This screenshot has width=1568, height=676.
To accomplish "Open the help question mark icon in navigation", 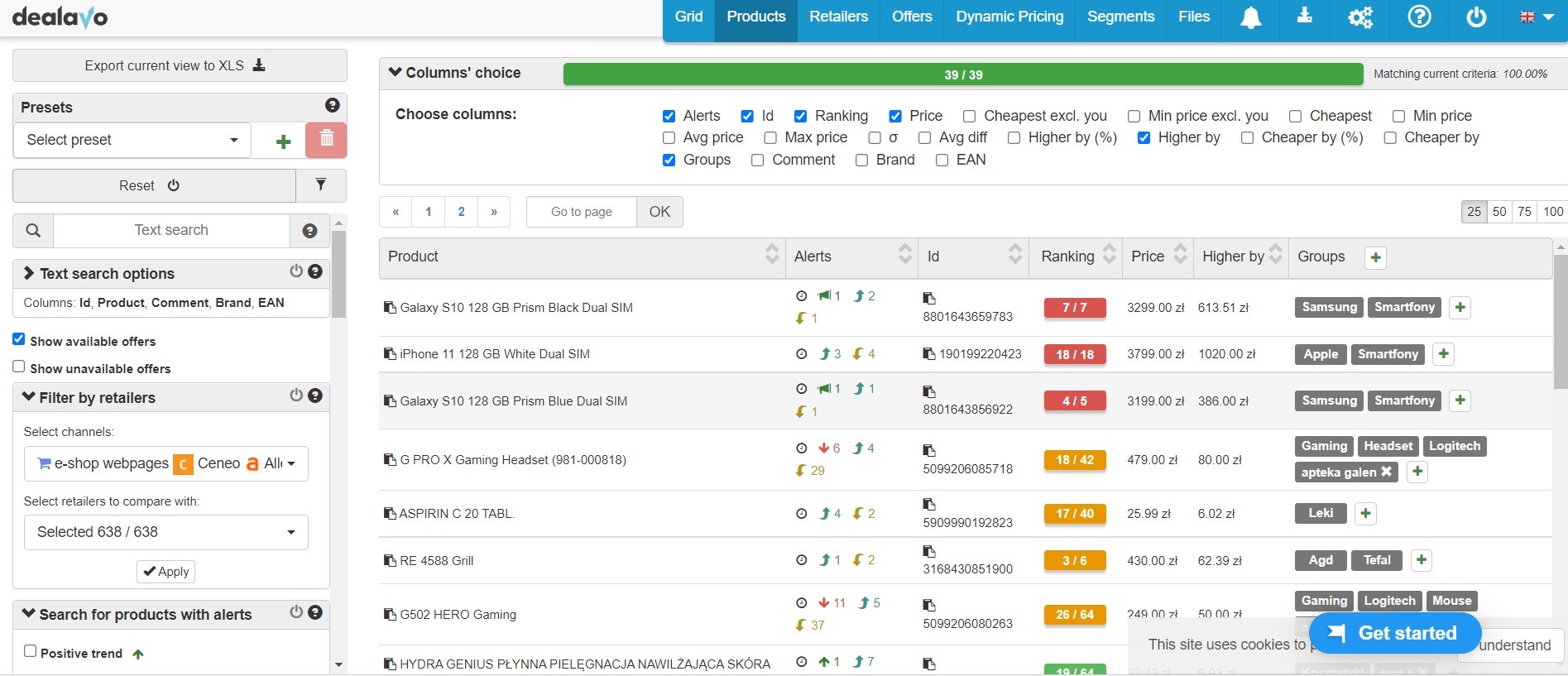I will (1419, 17).
